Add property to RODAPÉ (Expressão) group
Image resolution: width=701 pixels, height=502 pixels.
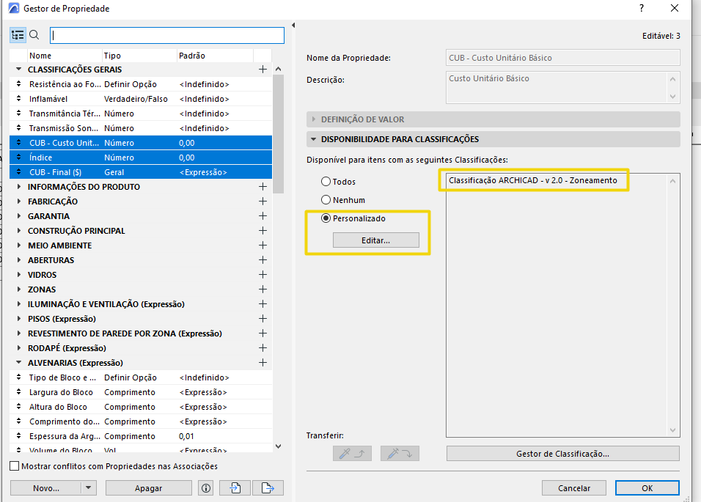tap(263, 348)
